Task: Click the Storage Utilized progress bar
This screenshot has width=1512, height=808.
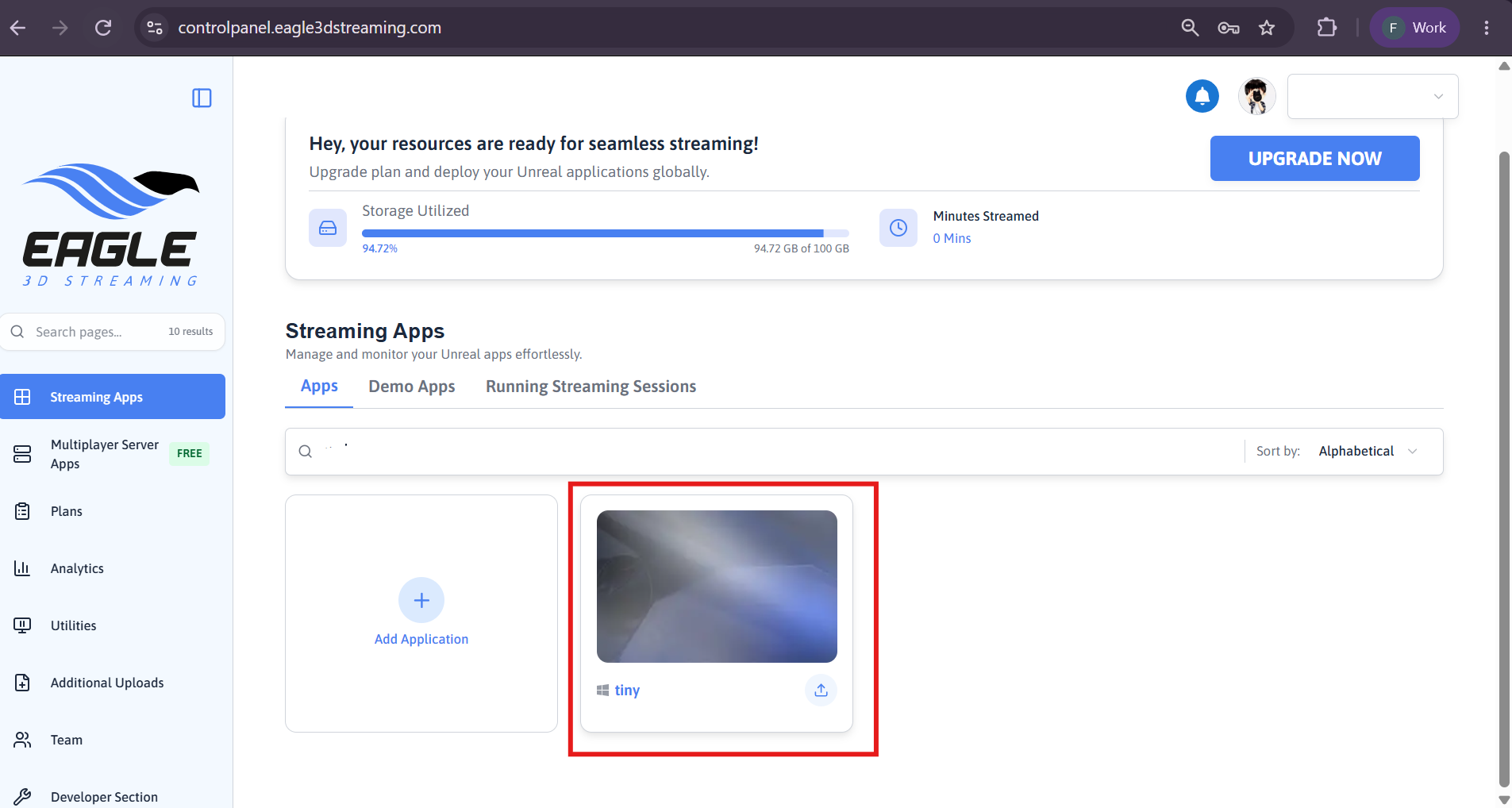Action: [606, 233]
